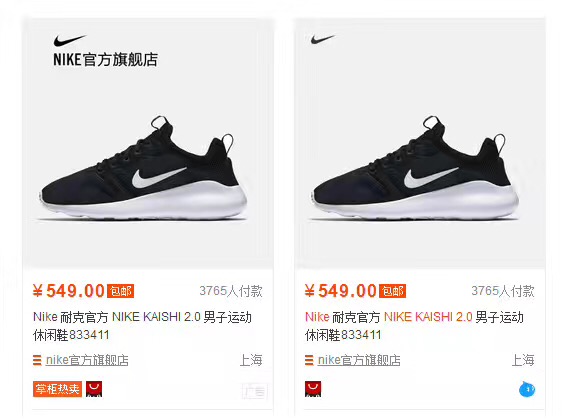Click Tmall icon beside 掌柜热卖 badge
The width and height of the screenshot is (562, 420).
pos(94,389)
